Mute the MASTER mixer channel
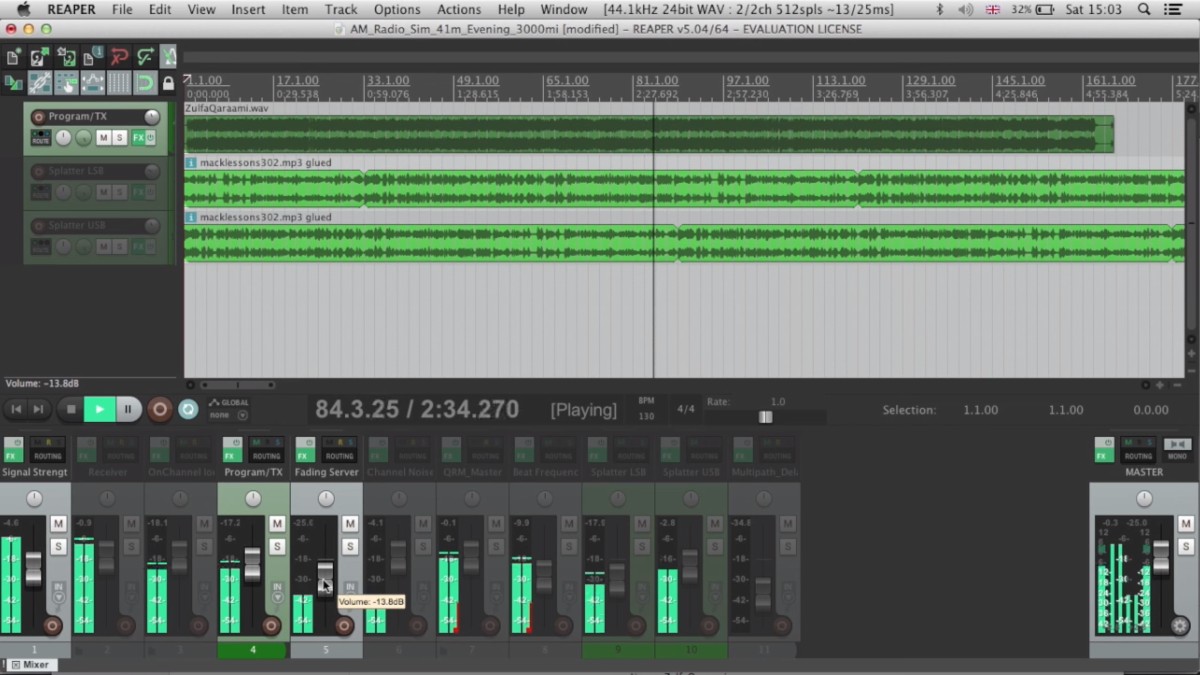This screenshot has width=1200, height=675. coord(1186,523)
